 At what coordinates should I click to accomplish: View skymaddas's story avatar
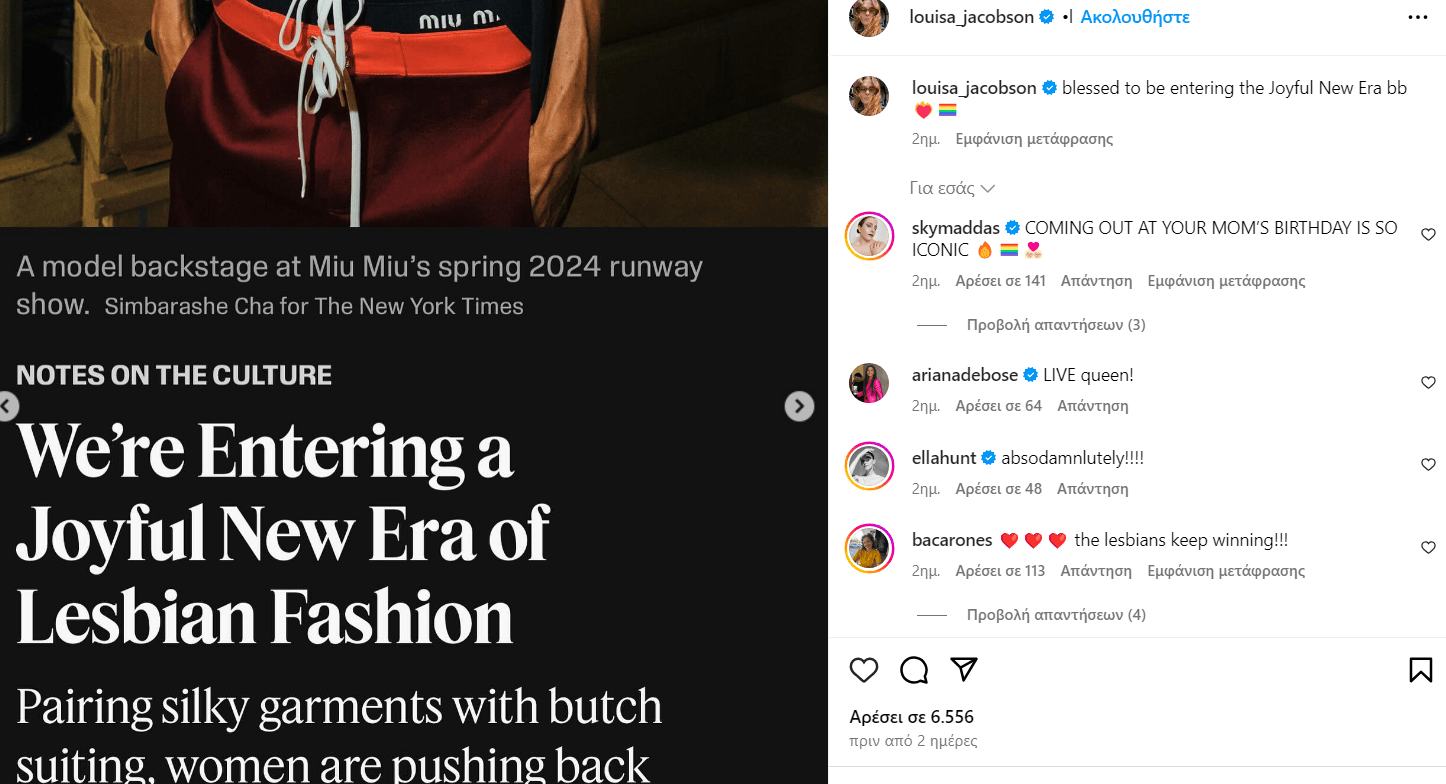pos(869,237)
